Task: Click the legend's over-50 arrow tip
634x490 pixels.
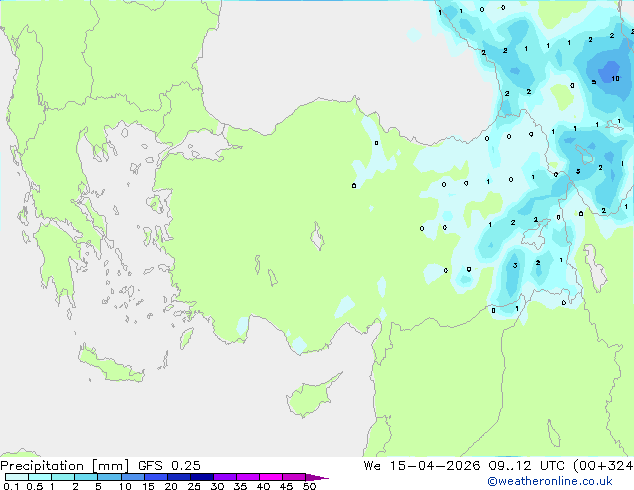Action: point(317,477)
